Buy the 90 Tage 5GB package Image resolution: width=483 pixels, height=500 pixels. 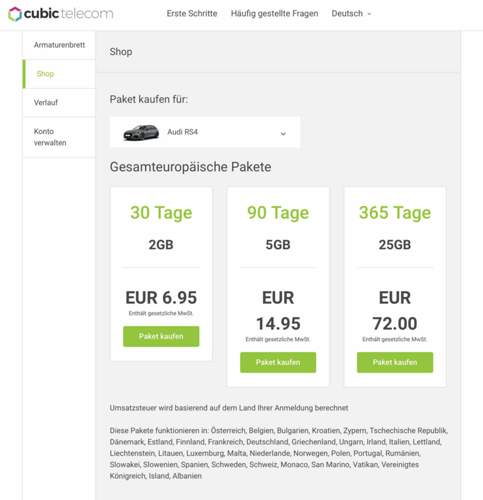(x=278, y=362)
